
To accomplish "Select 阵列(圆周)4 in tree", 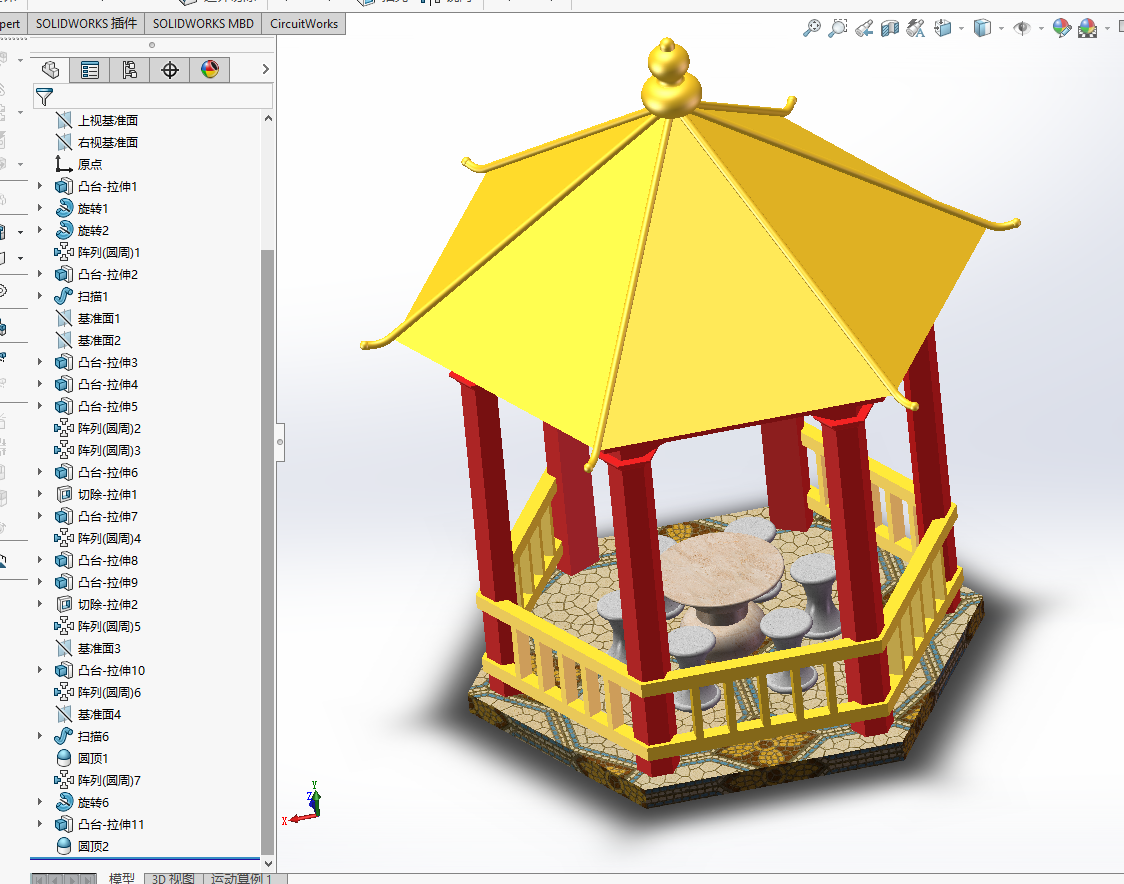I will [x=109, y=538].
